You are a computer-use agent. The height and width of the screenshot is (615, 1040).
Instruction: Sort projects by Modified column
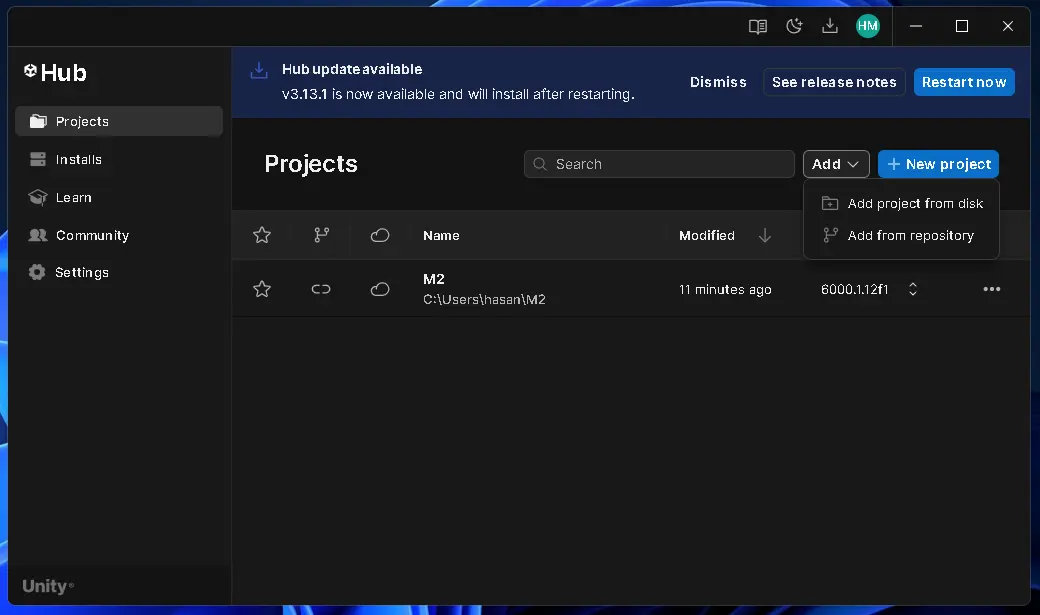coord(706,236)
